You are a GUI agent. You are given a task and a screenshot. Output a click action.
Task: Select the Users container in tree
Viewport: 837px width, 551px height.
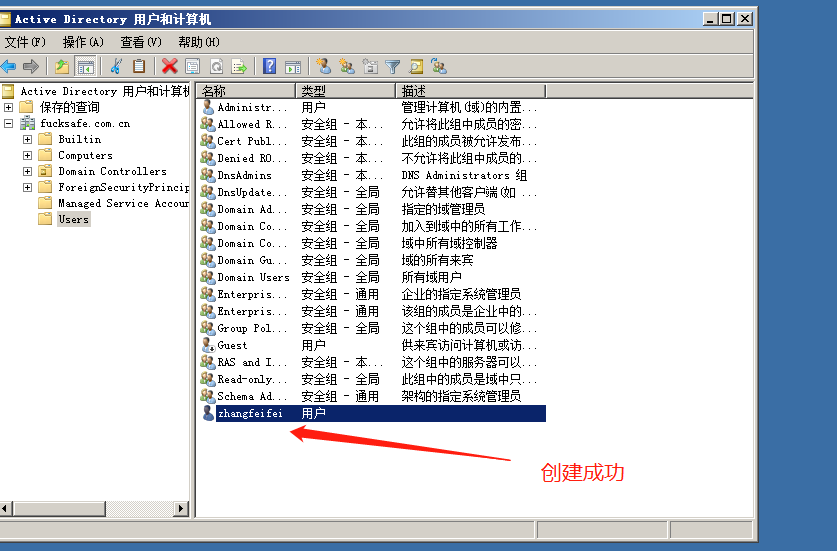pos(74,219)
